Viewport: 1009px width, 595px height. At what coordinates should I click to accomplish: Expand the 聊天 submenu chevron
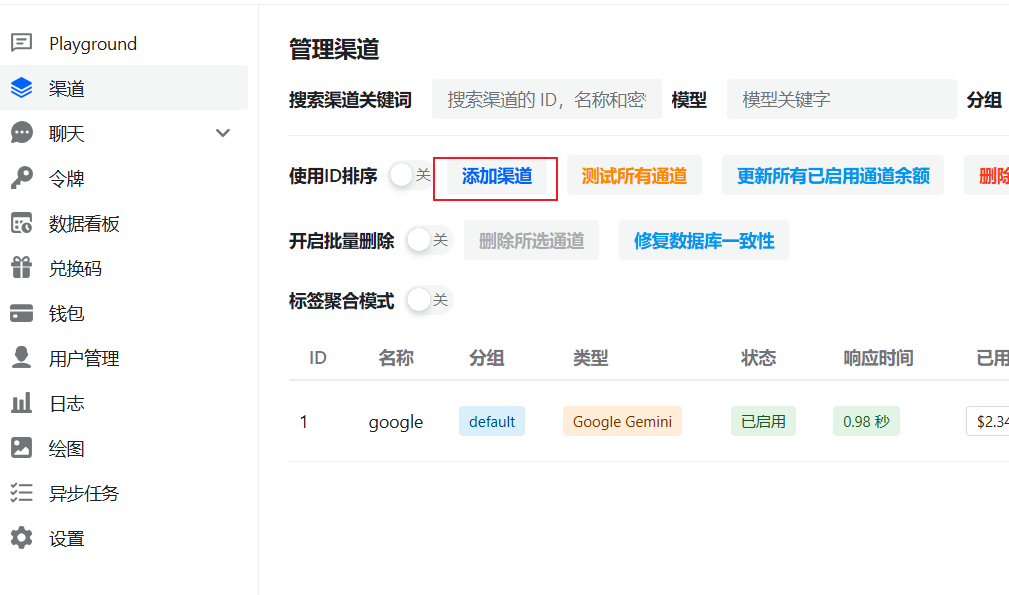(222, 133)
